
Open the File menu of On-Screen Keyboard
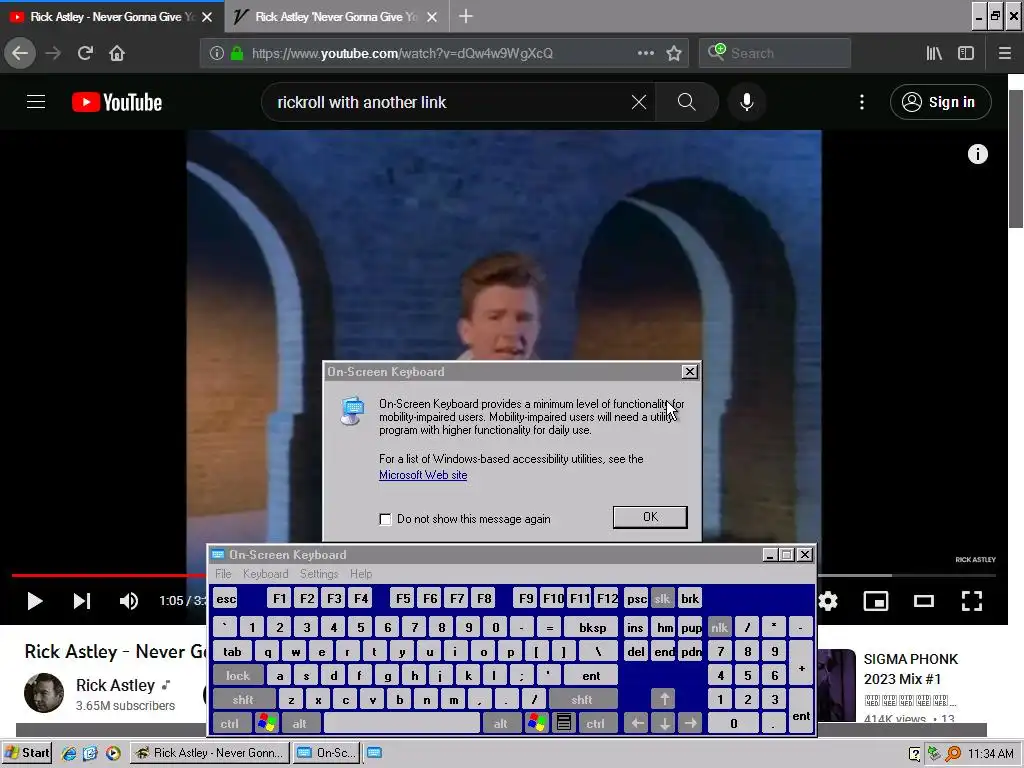point(223,573)
